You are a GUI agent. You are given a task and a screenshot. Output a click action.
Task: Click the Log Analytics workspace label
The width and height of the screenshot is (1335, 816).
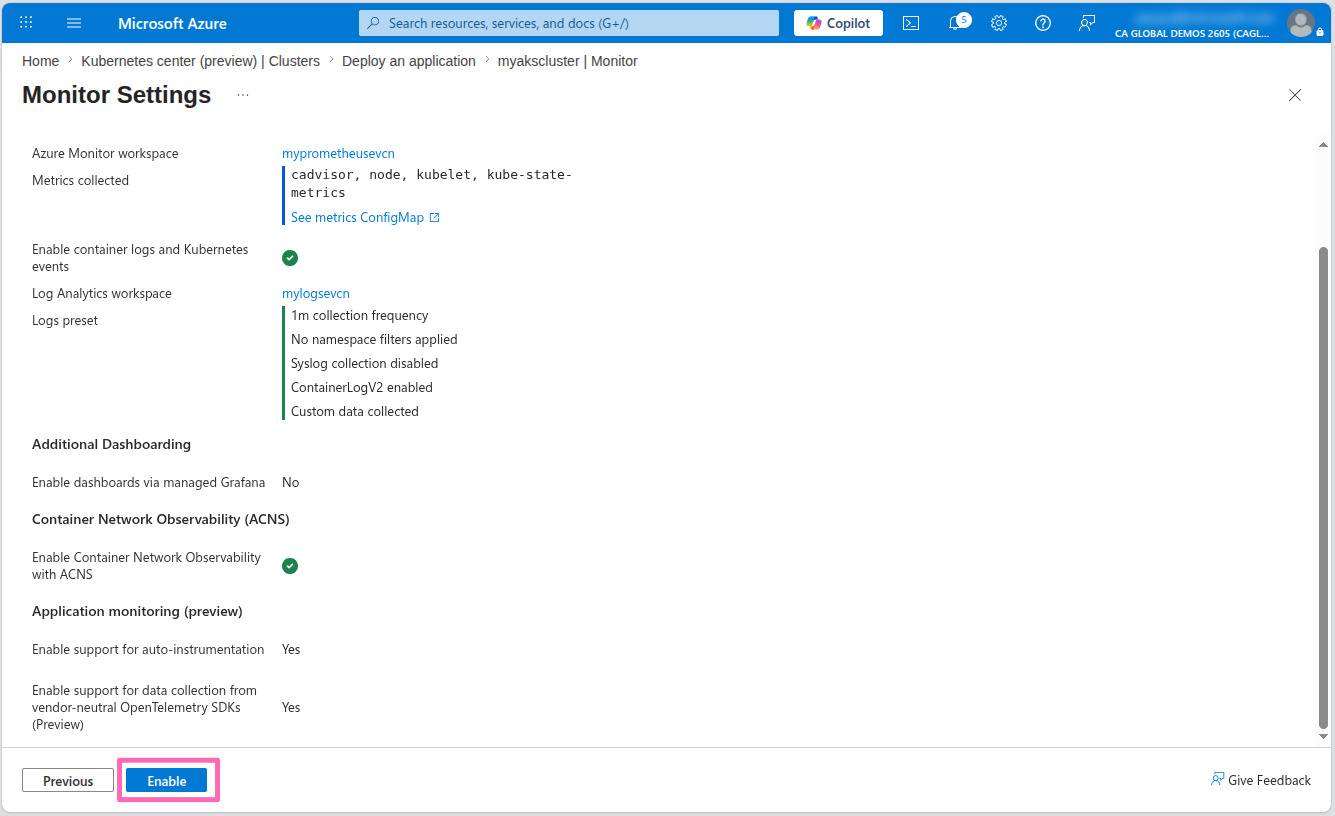click(102, 294)
